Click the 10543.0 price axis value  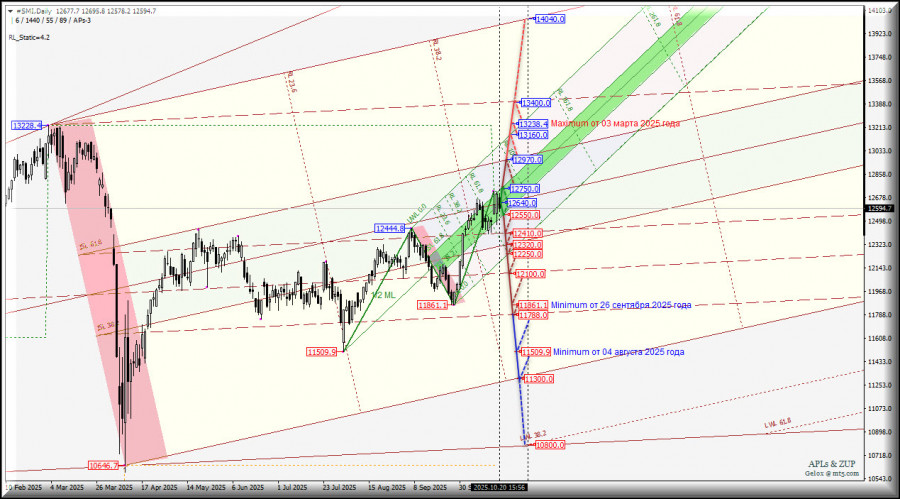(x=879, y=478)
